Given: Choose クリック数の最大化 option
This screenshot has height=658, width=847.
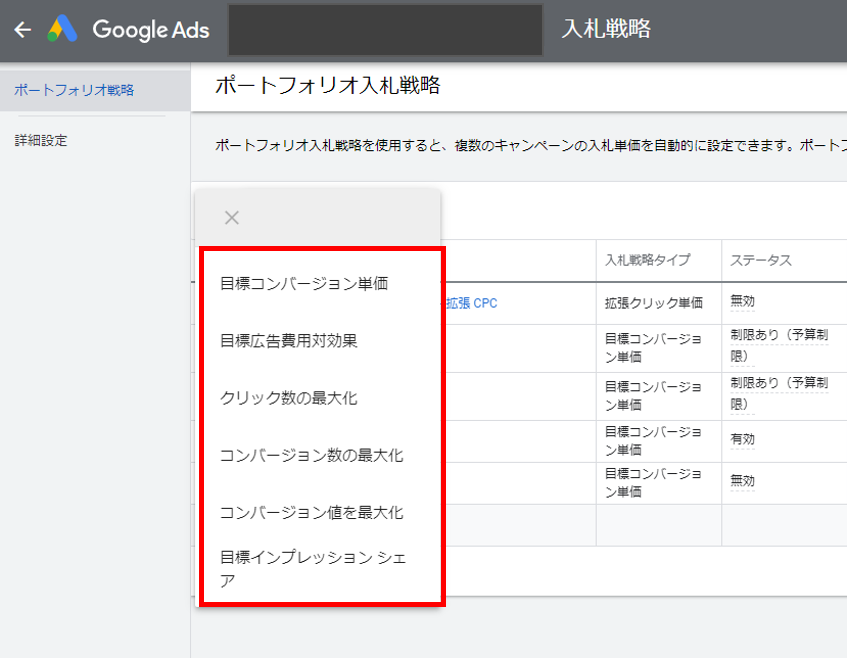Looking at the screenshot, I should 288,398.
